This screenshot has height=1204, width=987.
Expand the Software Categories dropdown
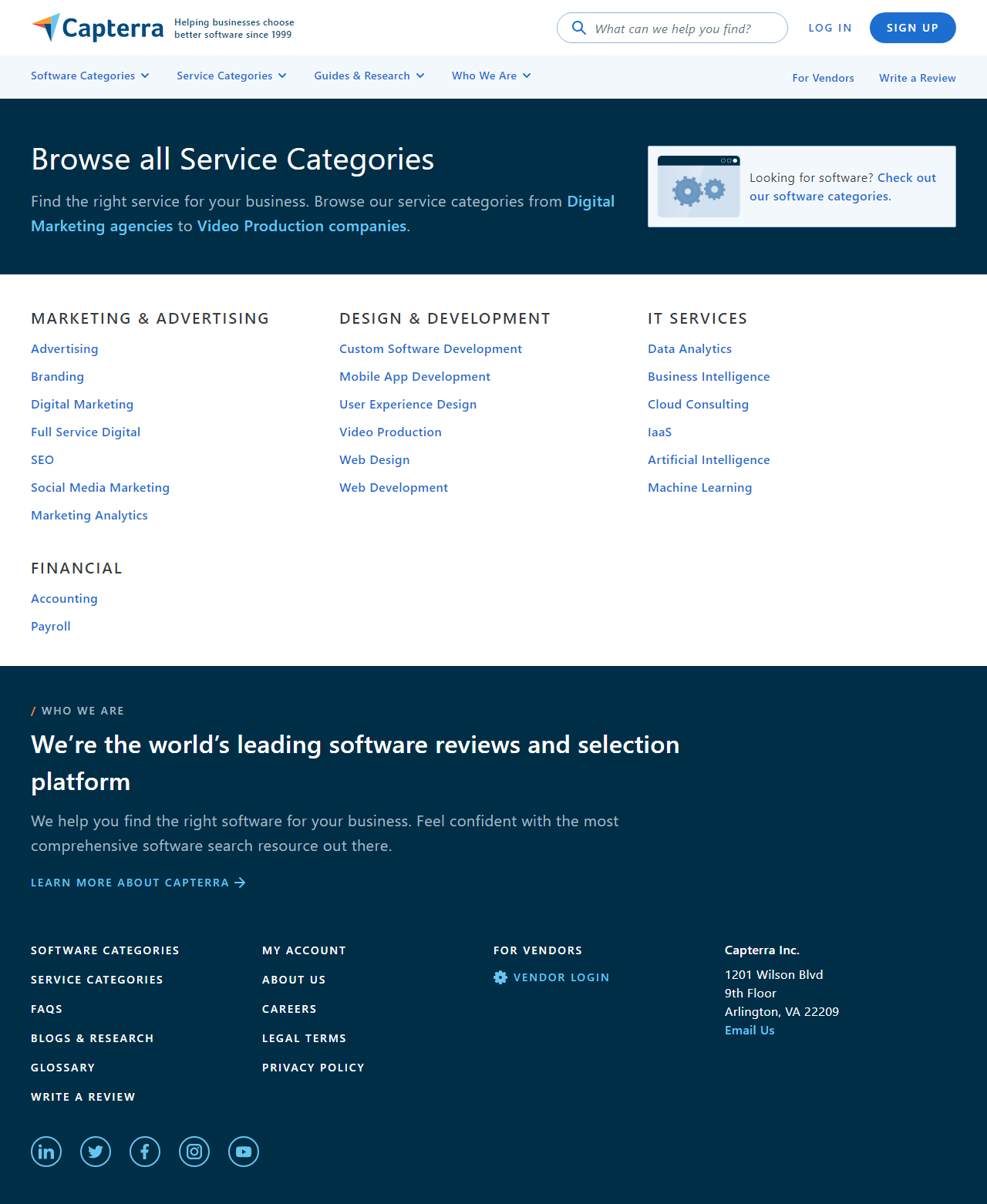coord(89,76)
